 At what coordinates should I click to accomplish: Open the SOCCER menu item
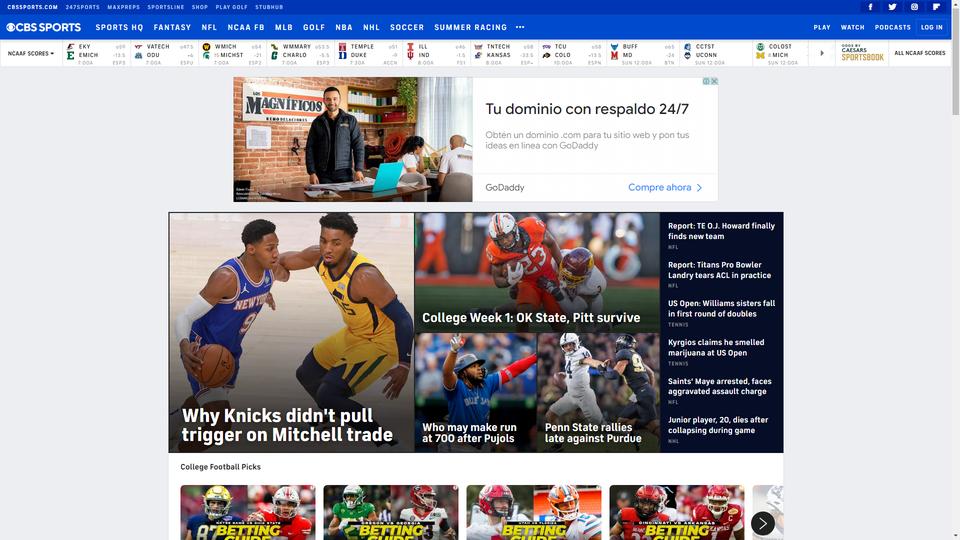tap(407, 28)
